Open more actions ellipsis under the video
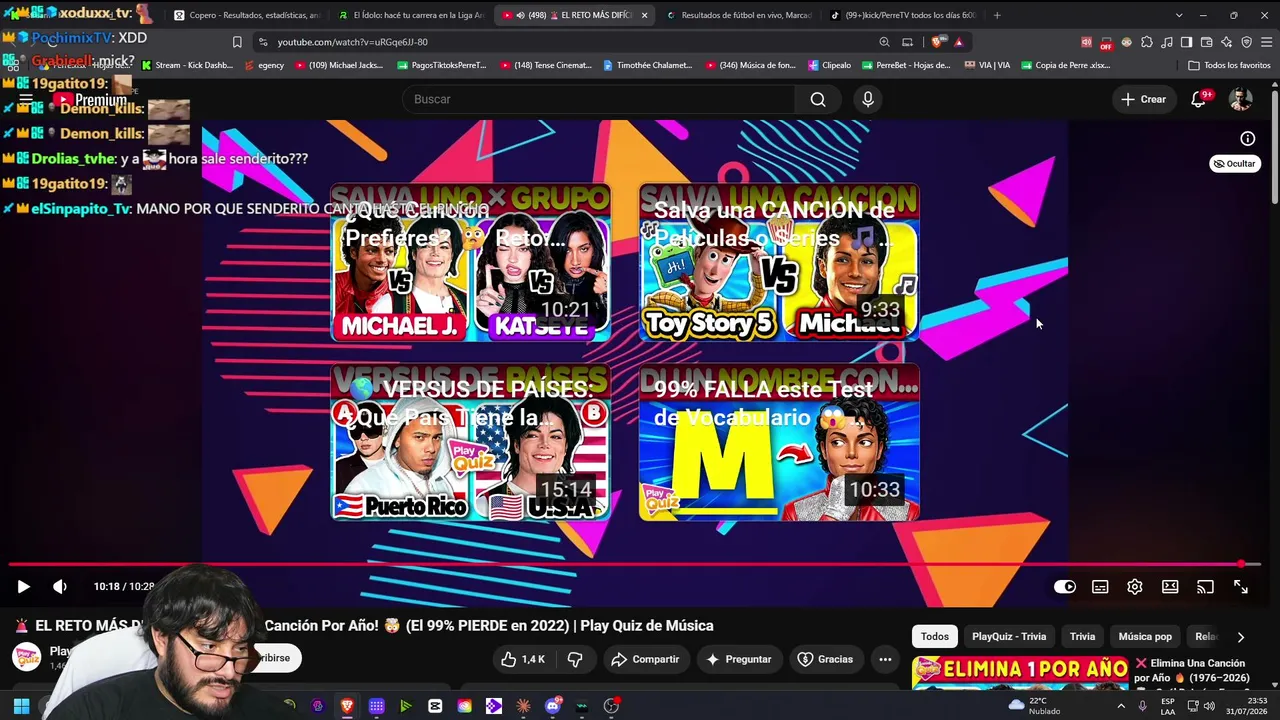1280x720 pixels. (x=885, y=659)
